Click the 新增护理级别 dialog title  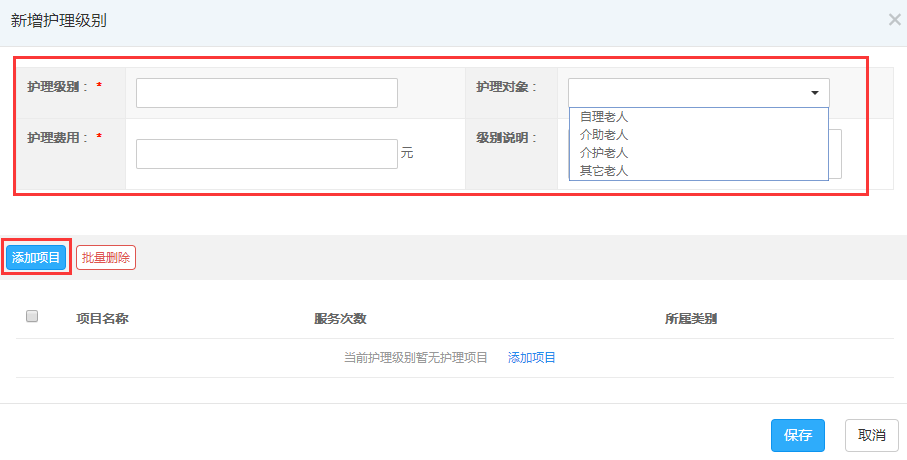(59, 20)
